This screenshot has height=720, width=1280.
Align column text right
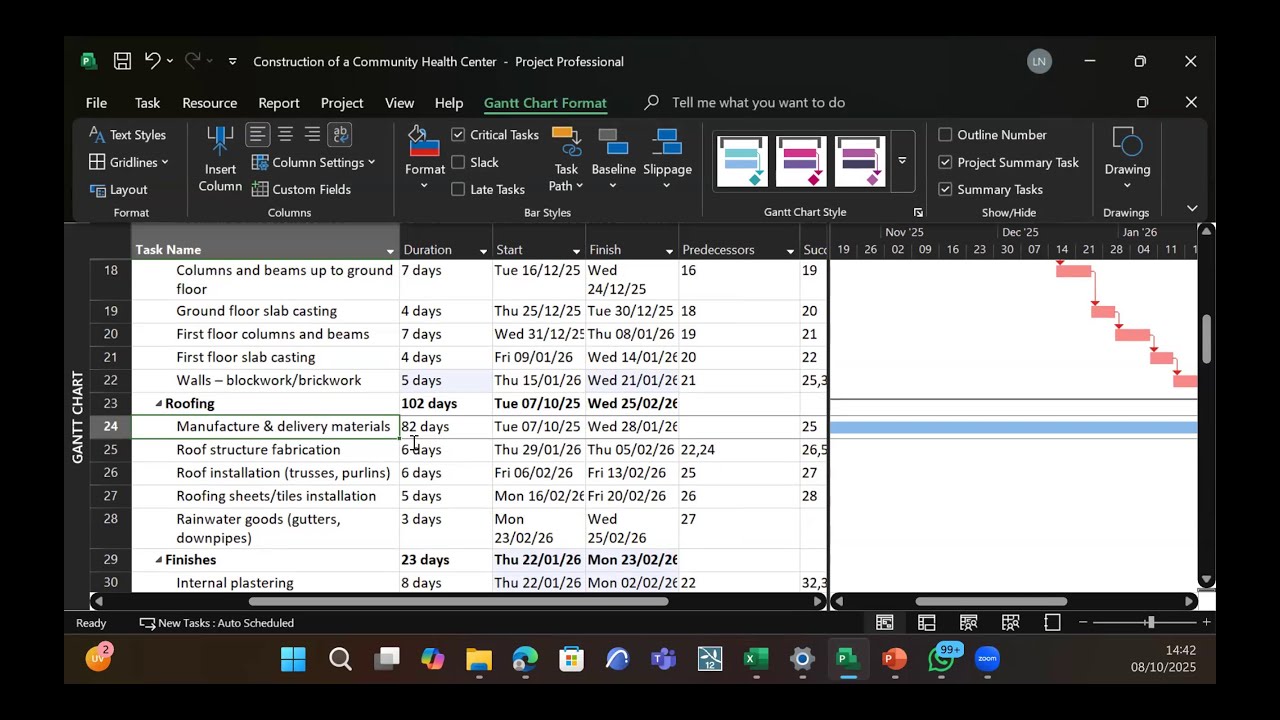pyautogui.click(x=312, y=134)
